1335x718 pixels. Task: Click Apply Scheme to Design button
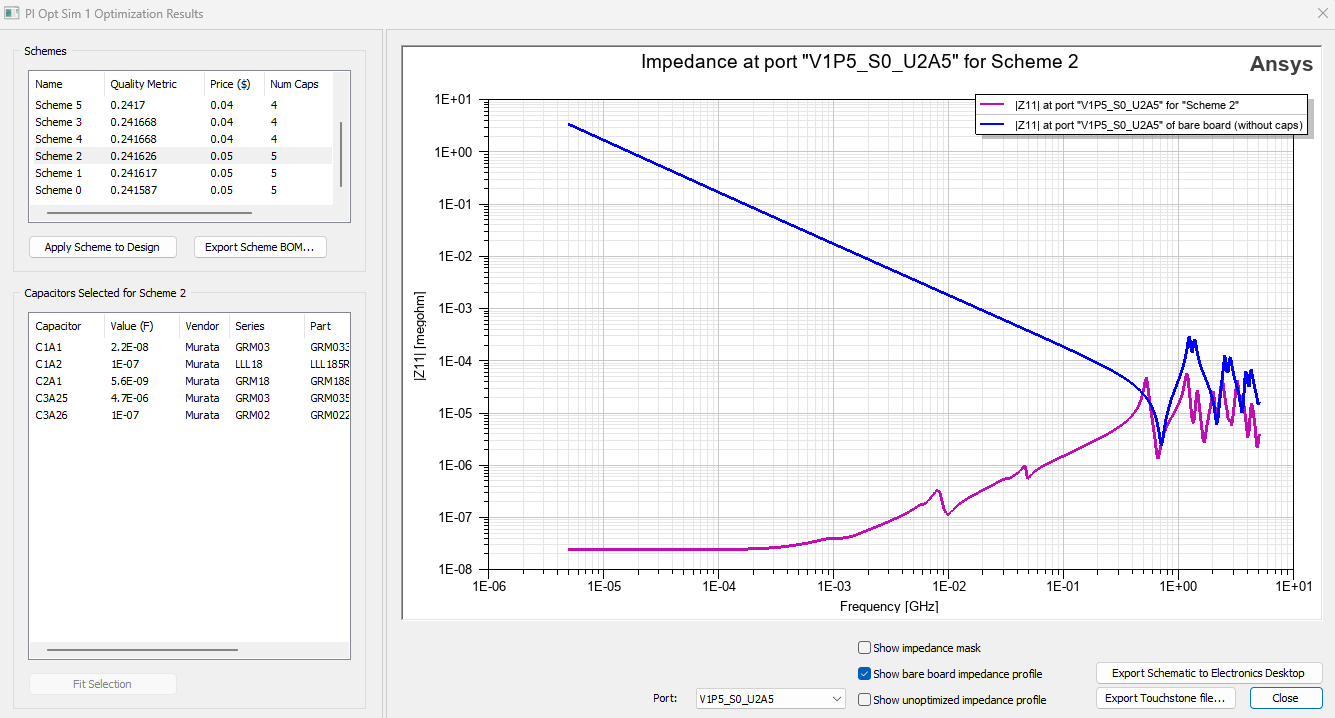click(x=102, y=247)
